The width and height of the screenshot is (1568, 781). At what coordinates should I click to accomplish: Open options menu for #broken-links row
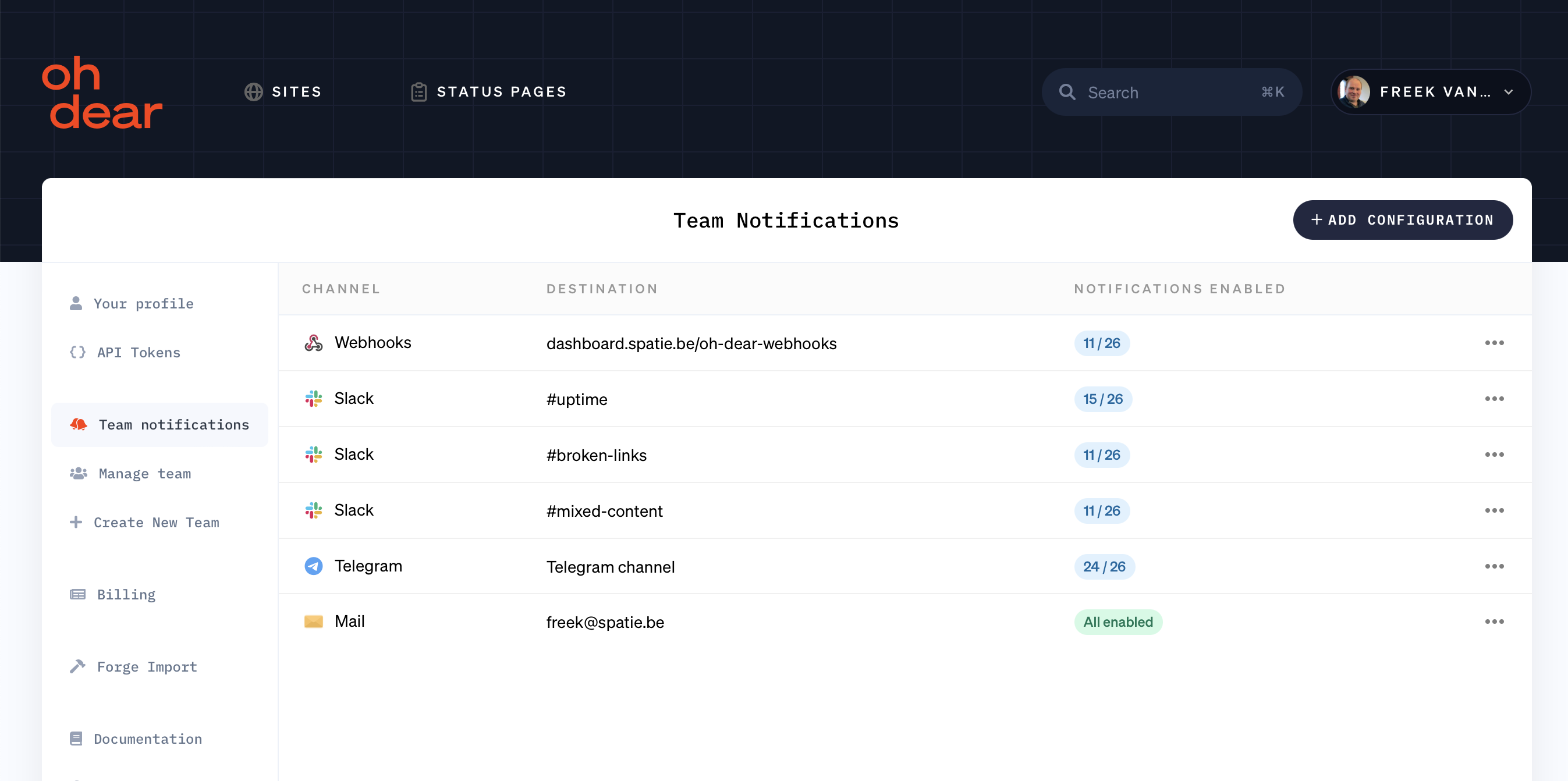coord(1493,455)
